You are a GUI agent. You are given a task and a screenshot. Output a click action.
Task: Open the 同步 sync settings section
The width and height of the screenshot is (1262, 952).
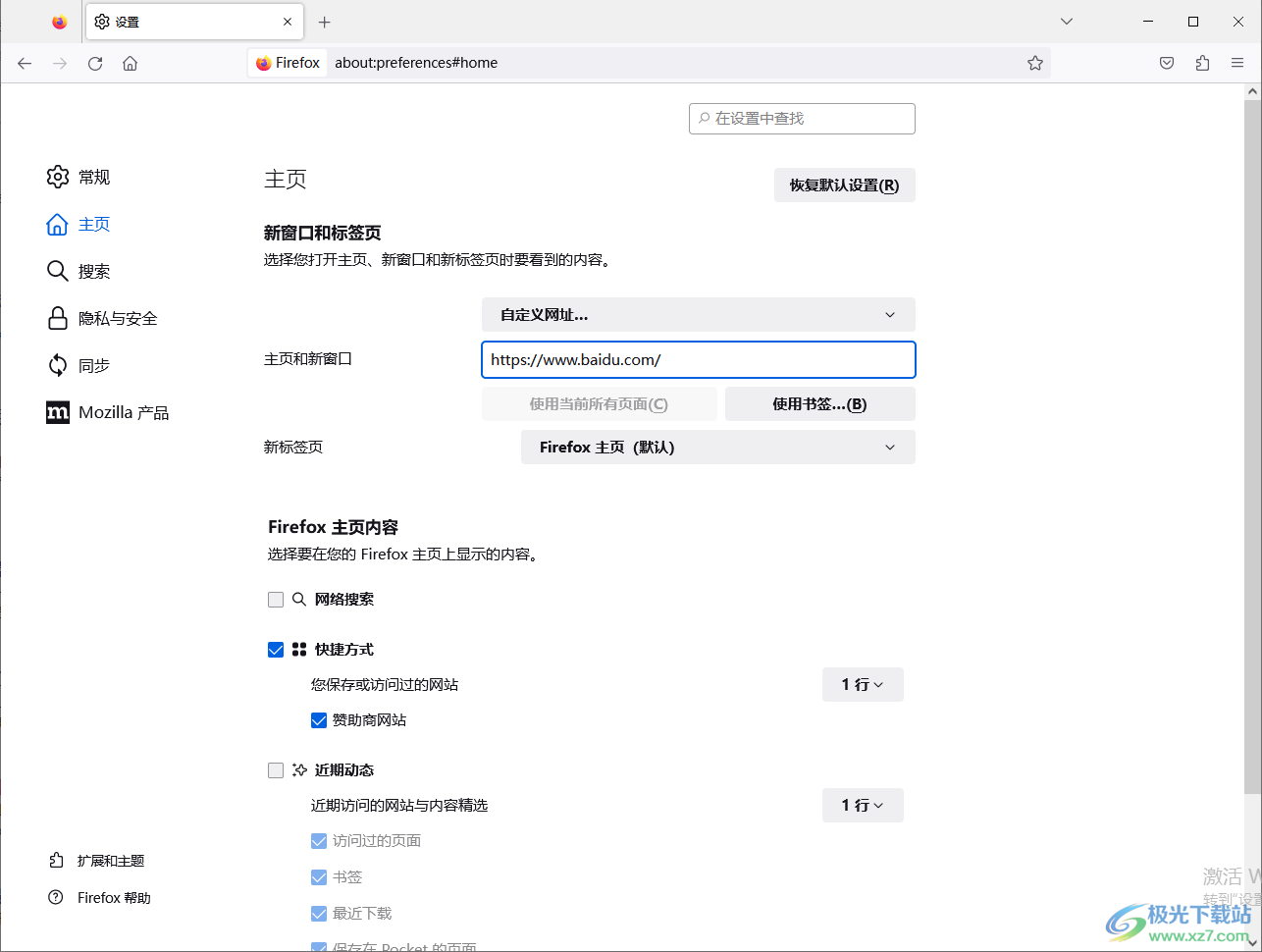coord(79,365)
